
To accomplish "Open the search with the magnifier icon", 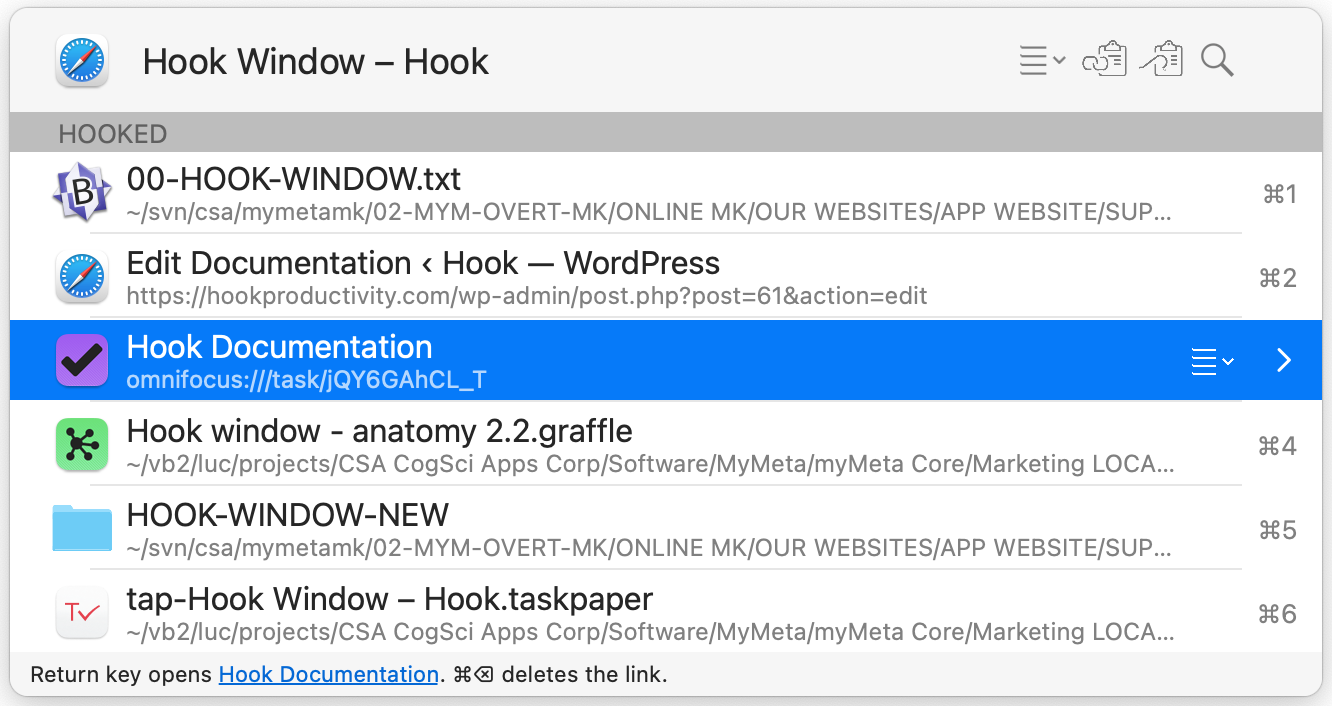I will (1217, 61).
